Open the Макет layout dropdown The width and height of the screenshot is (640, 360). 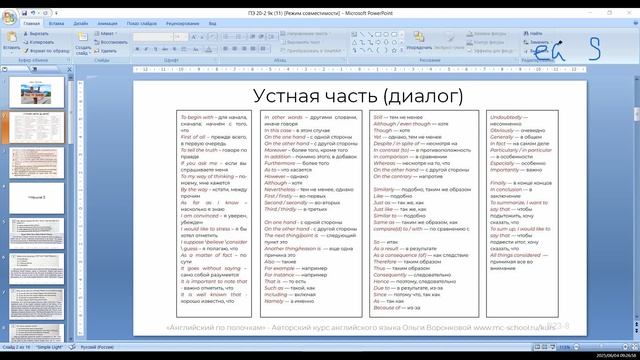click(106, 33)
